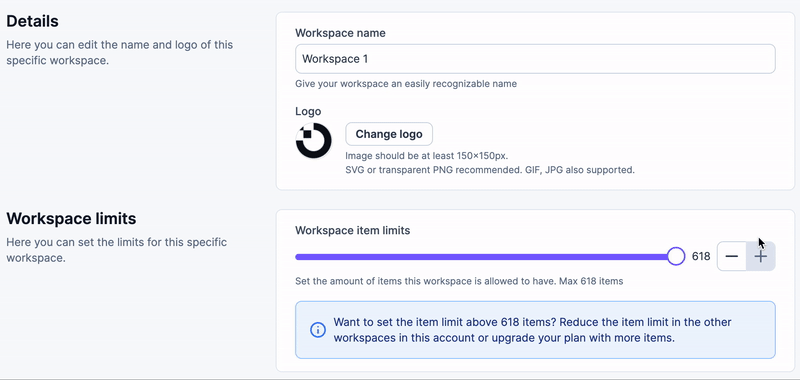Click the Workspace limits description paragraph
This screenshot has height=380, width=800.
(x=116, y=250)
